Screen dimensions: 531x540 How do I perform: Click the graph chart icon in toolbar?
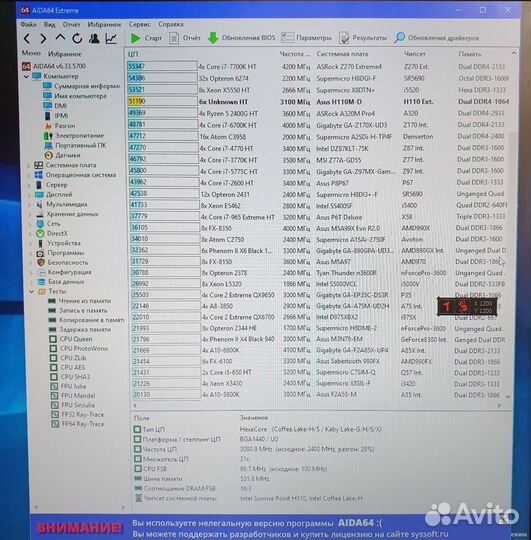[111, 38]
